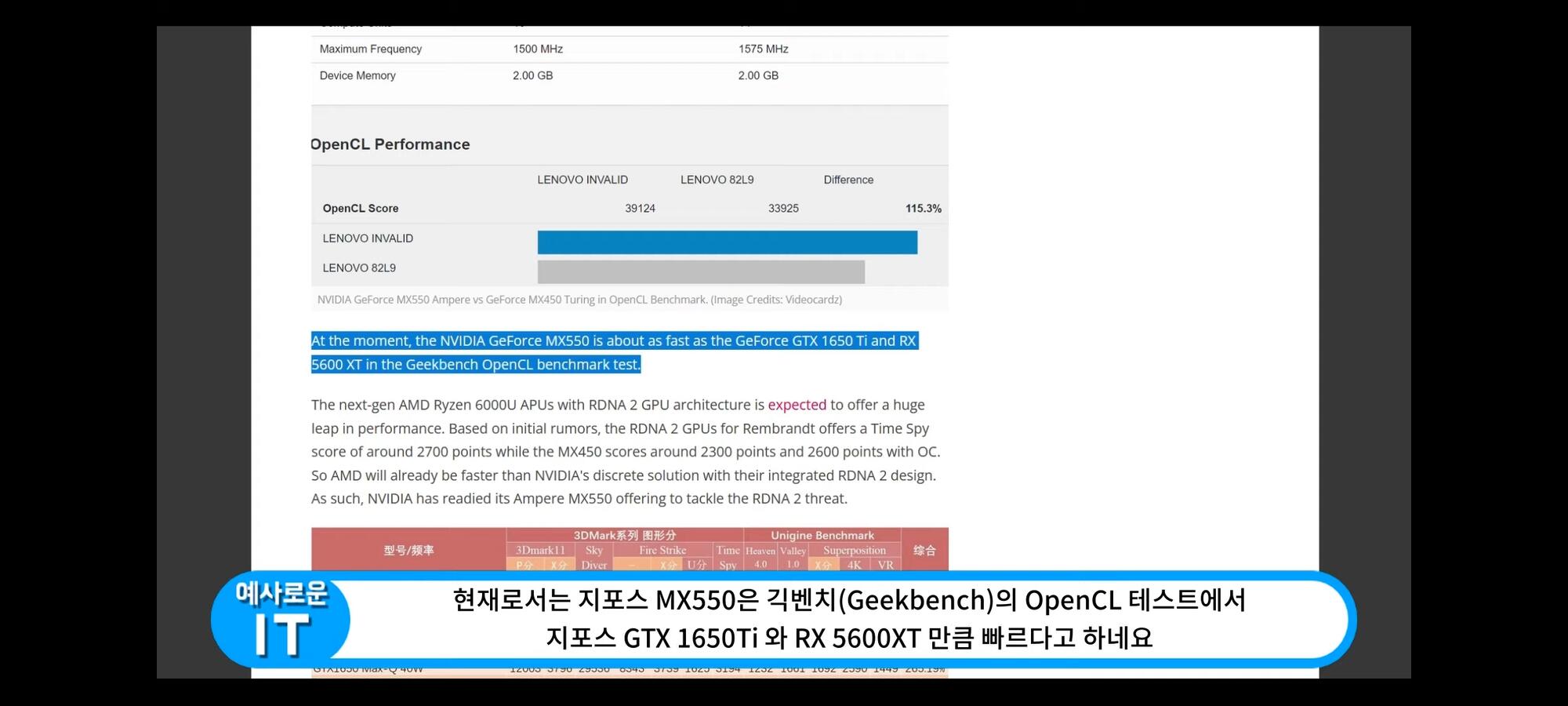Screen dimensions: 1568x706
Task: Click the "1575 MHz" value
Action: [763, 49]
